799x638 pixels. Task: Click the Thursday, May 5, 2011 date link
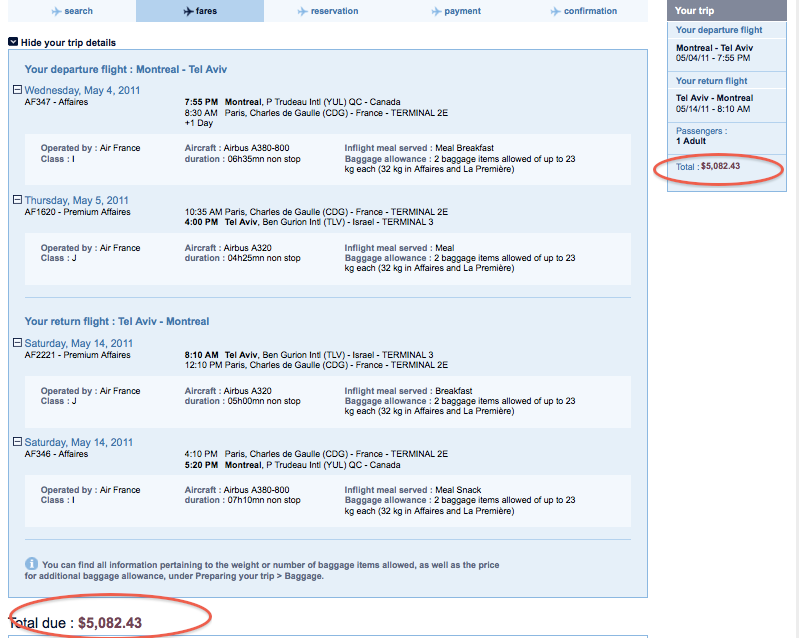(x=77, y=200)
